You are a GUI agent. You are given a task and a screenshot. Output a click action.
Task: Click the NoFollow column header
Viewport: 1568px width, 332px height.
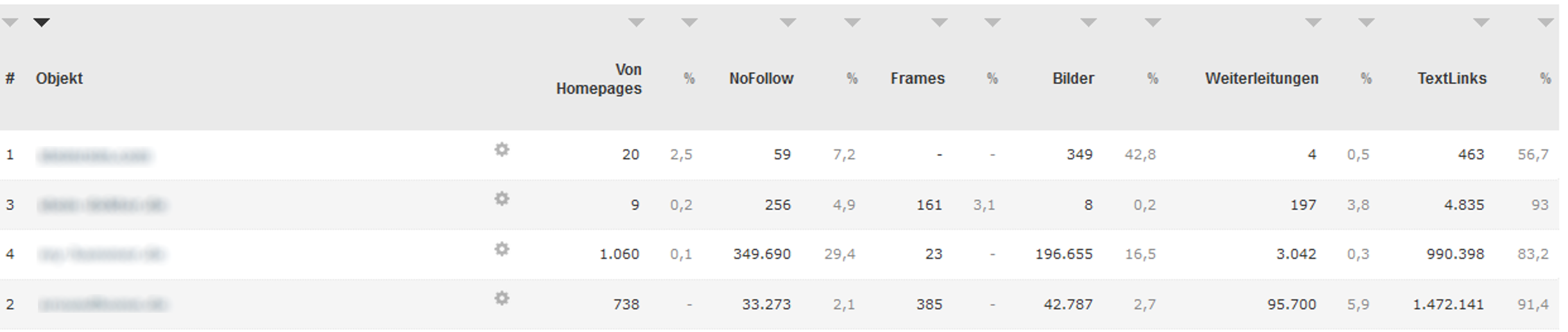tap(761, 79)
